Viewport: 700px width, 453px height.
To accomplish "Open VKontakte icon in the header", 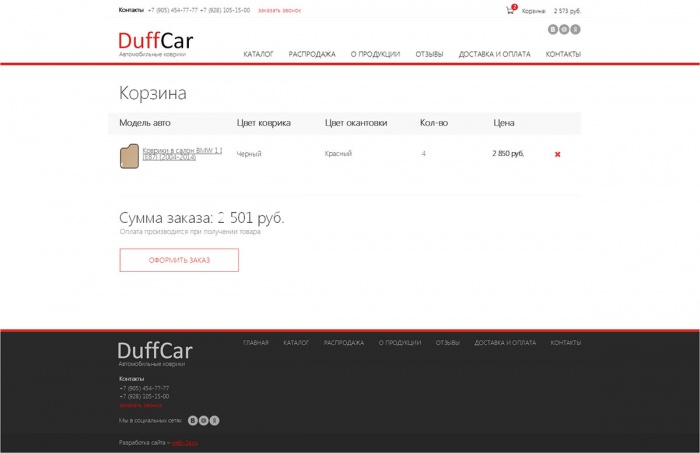I will pos(553,29).
